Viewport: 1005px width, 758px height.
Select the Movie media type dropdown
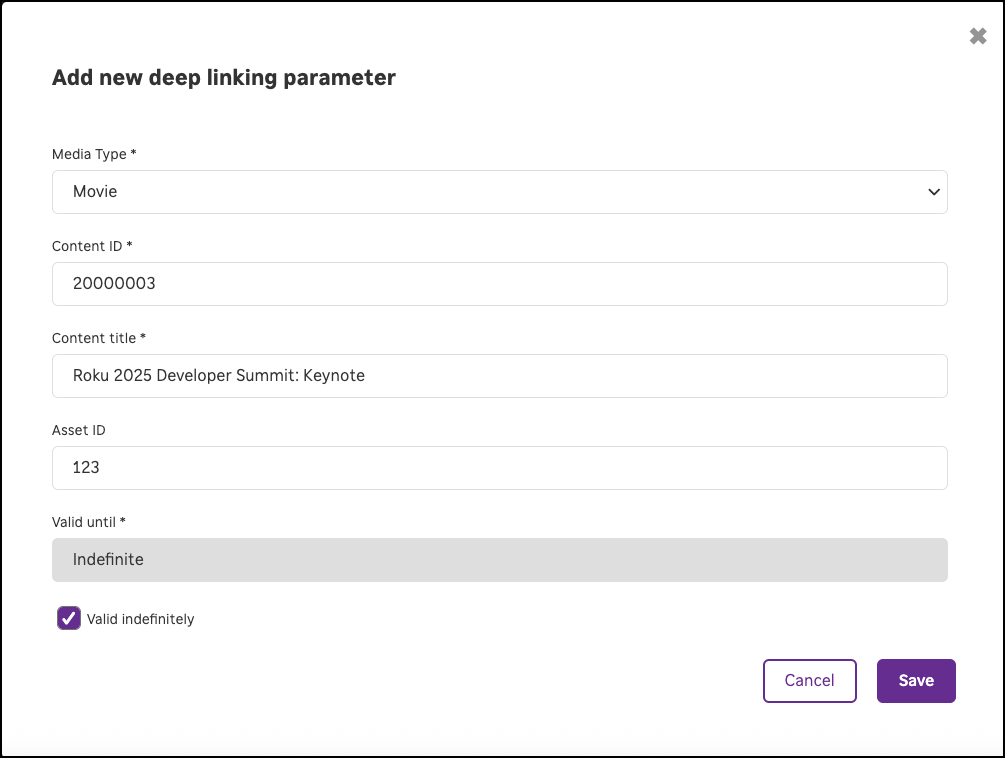pyautogui.click(x=500, y=192)
